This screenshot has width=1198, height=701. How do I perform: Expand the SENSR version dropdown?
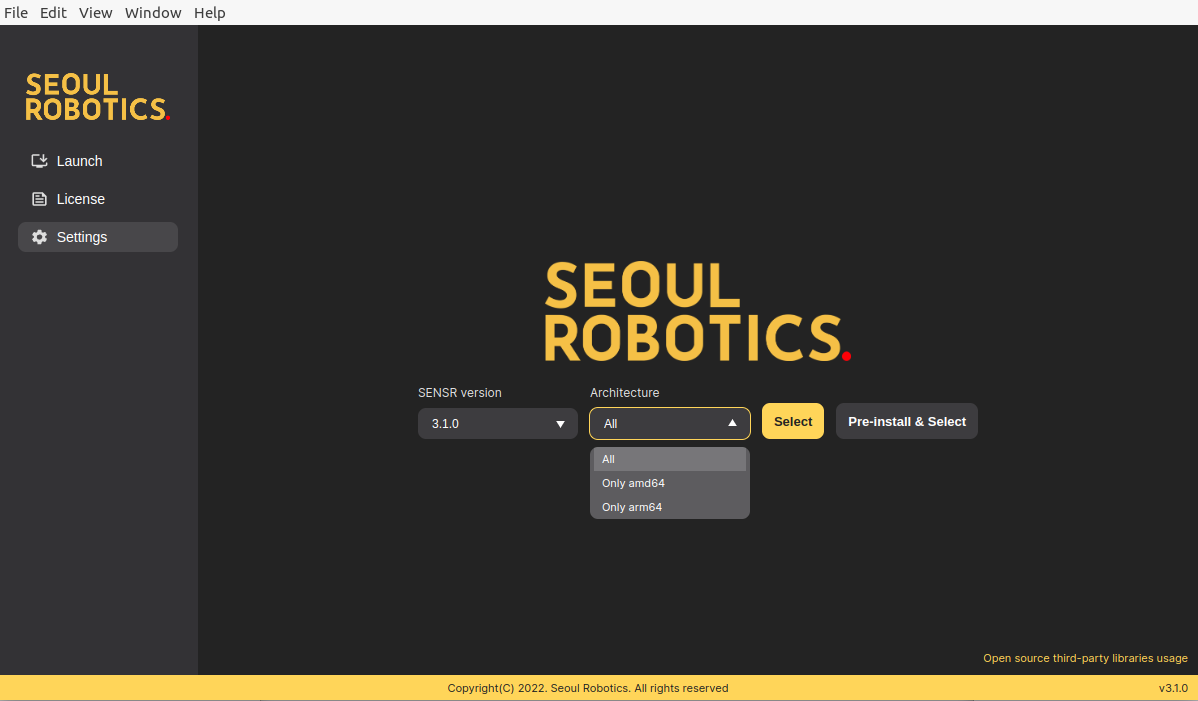coord(497,424)
